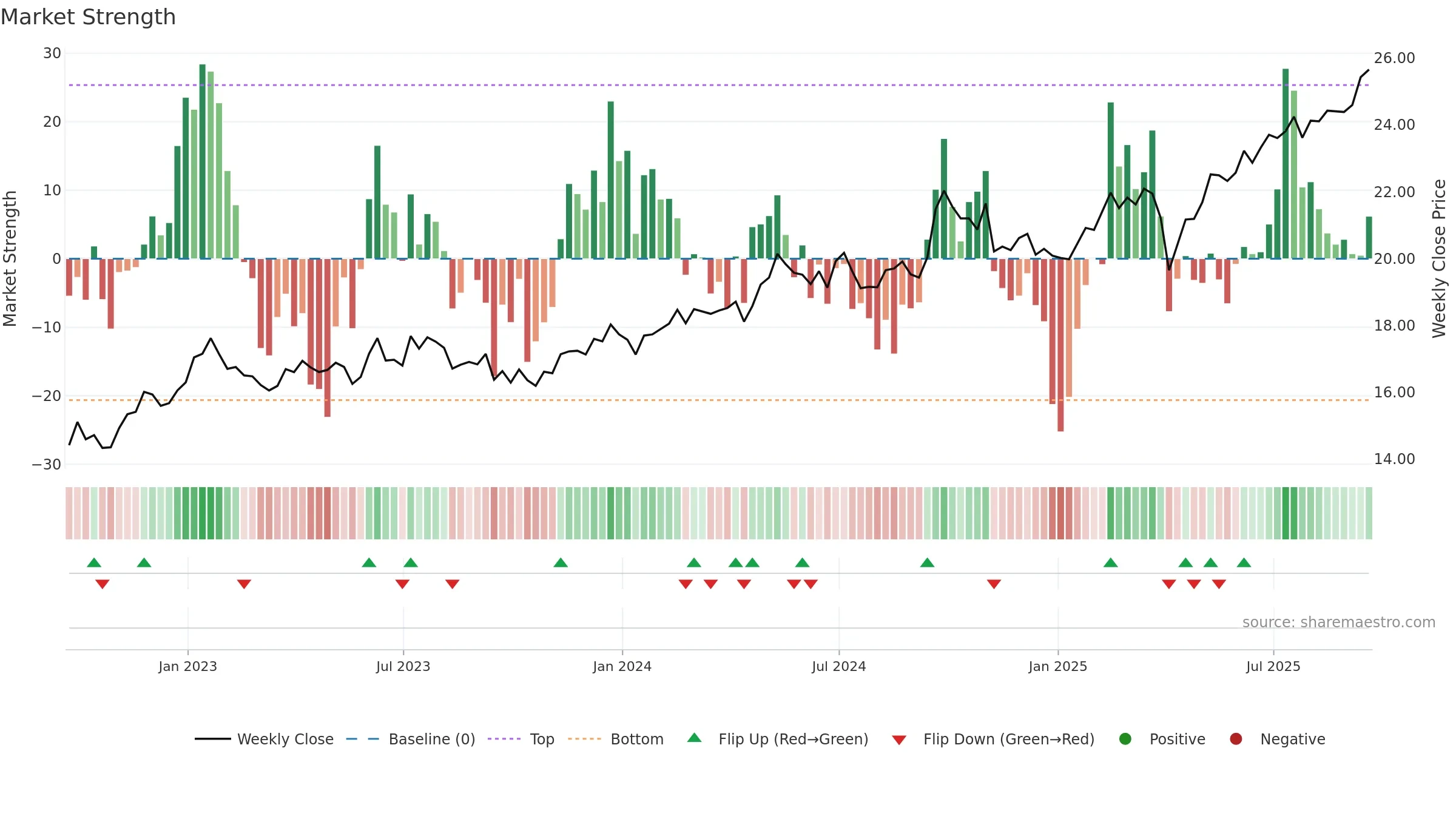Click the deepest red bar near Jan 2025
This screenshot has height=819, width=1456.
(x=1060, y=345)
